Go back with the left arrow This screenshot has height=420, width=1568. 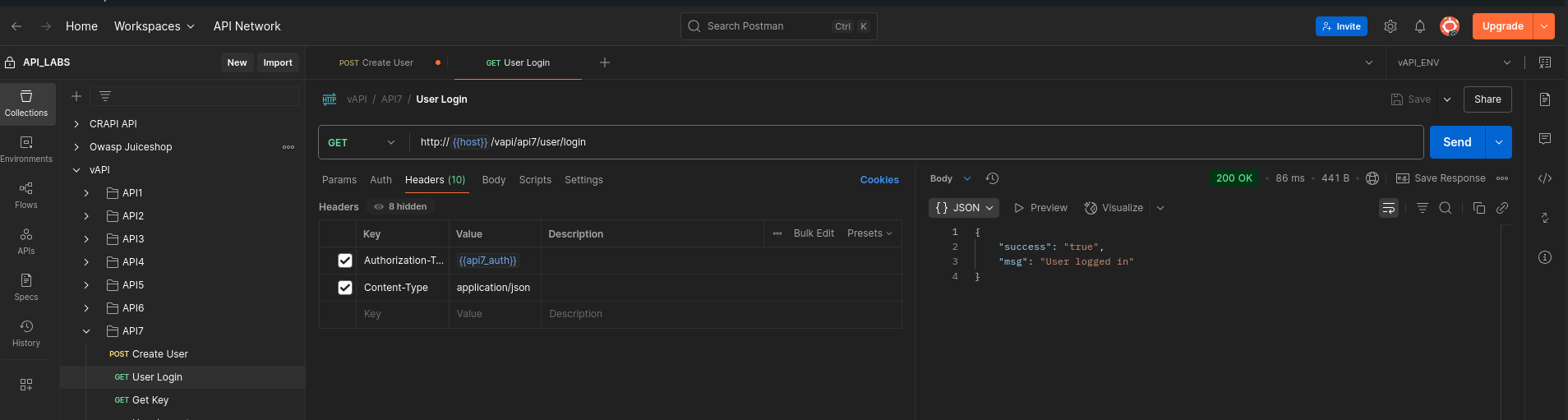(x=16, y=26)
